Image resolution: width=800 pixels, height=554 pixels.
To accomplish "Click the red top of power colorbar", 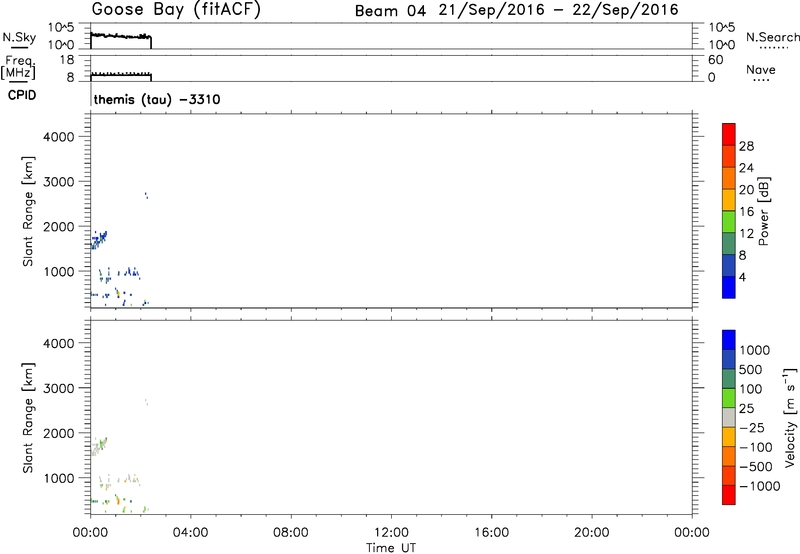I will [729, 134].
